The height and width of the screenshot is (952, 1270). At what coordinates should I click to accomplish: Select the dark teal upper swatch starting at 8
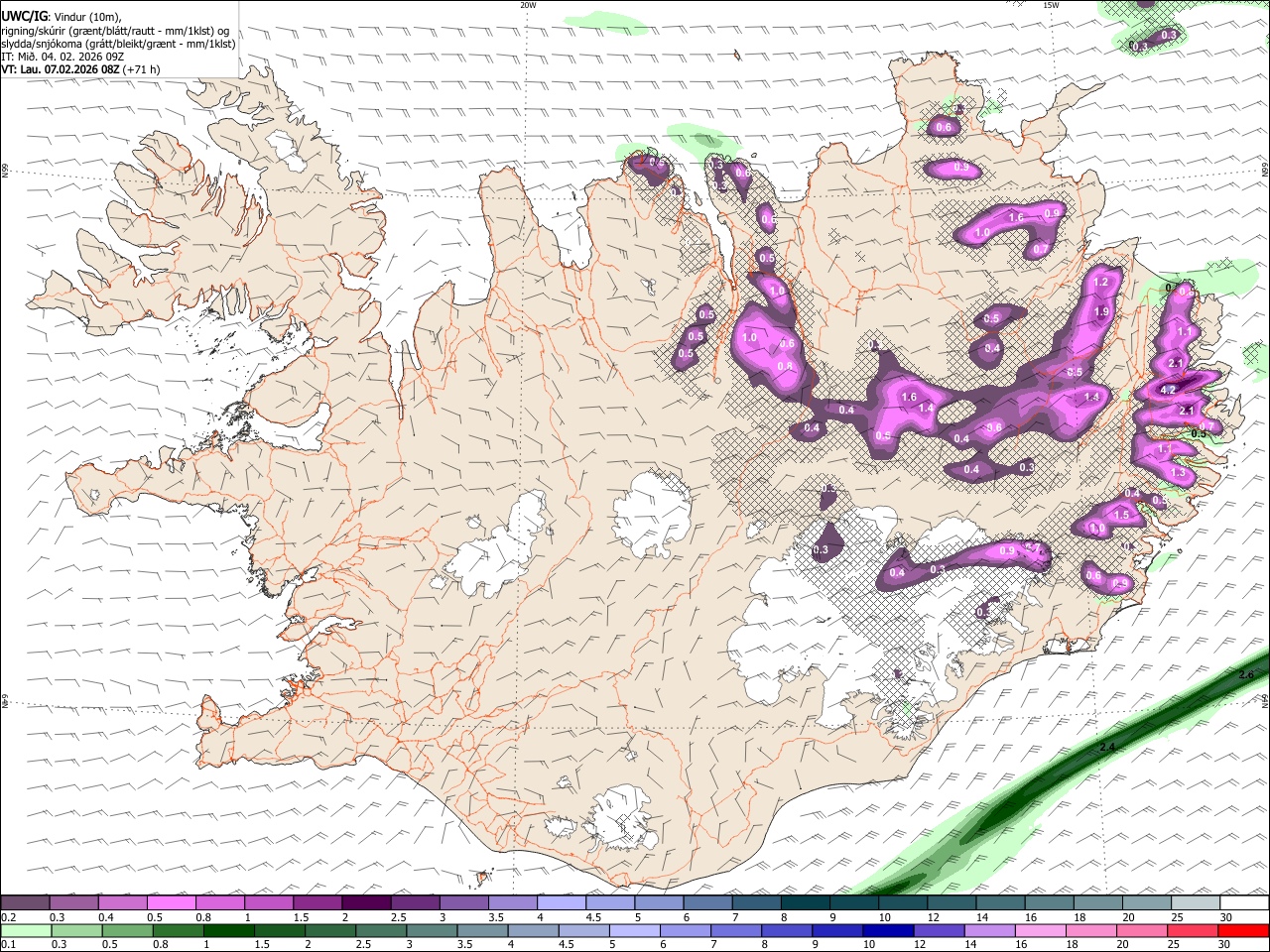pyautogui.click(x=806, y=903)
